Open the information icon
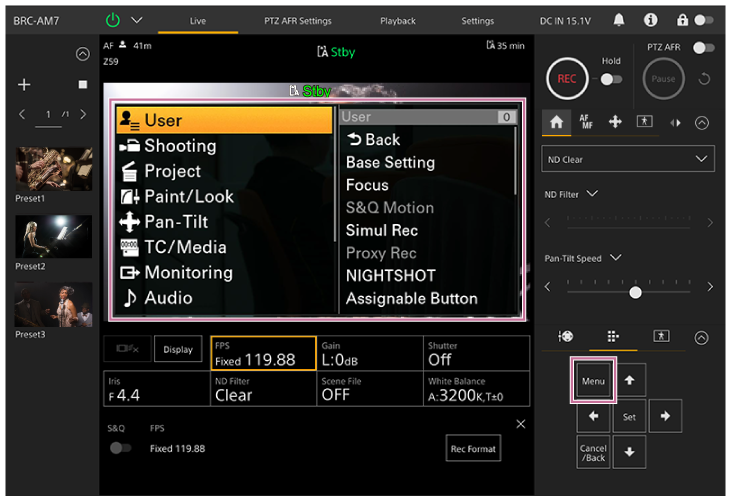Viewport: 730px width, 500px height. 651,20
